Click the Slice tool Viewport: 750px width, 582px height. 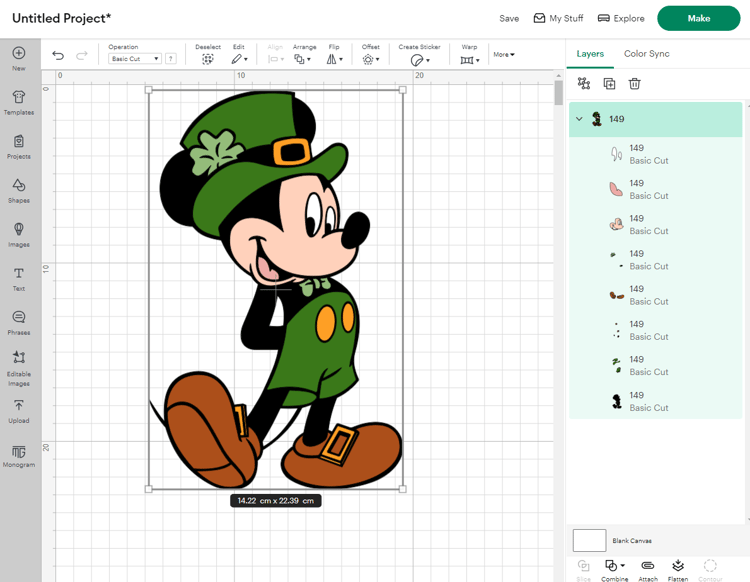[584, 570]
